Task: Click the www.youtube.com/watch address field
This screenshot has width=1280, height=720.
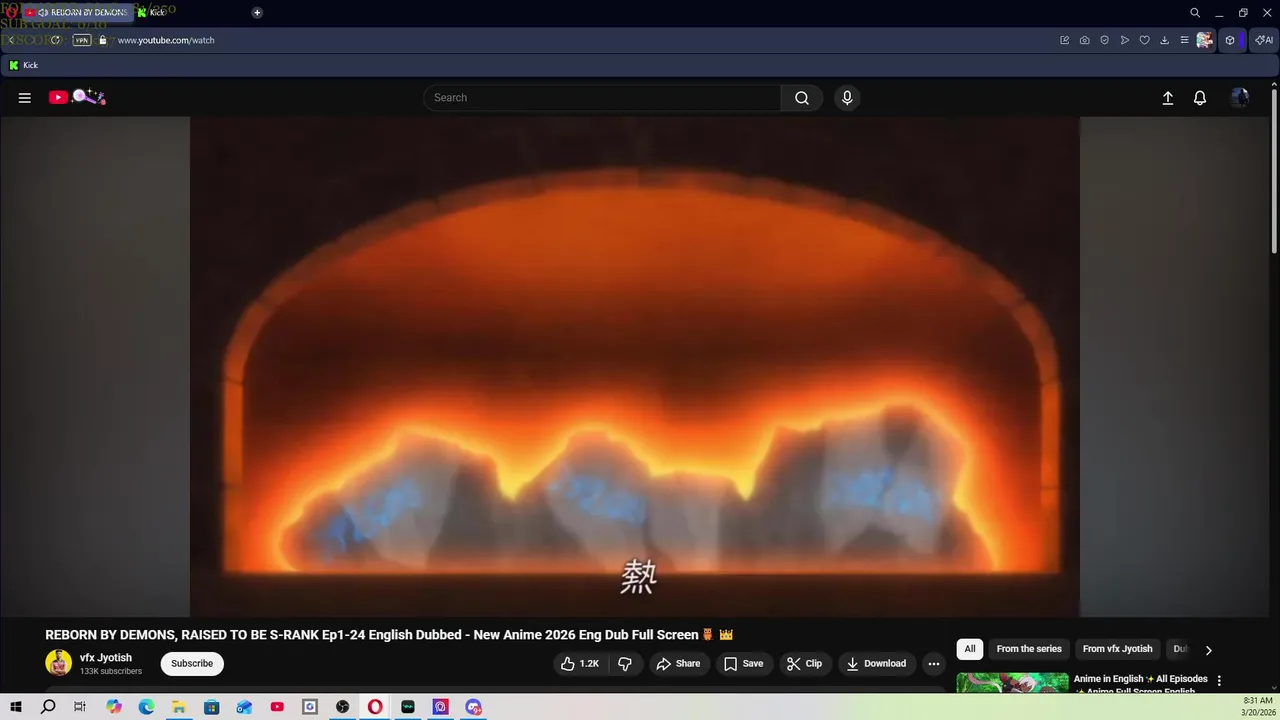Action: point(166,40)
